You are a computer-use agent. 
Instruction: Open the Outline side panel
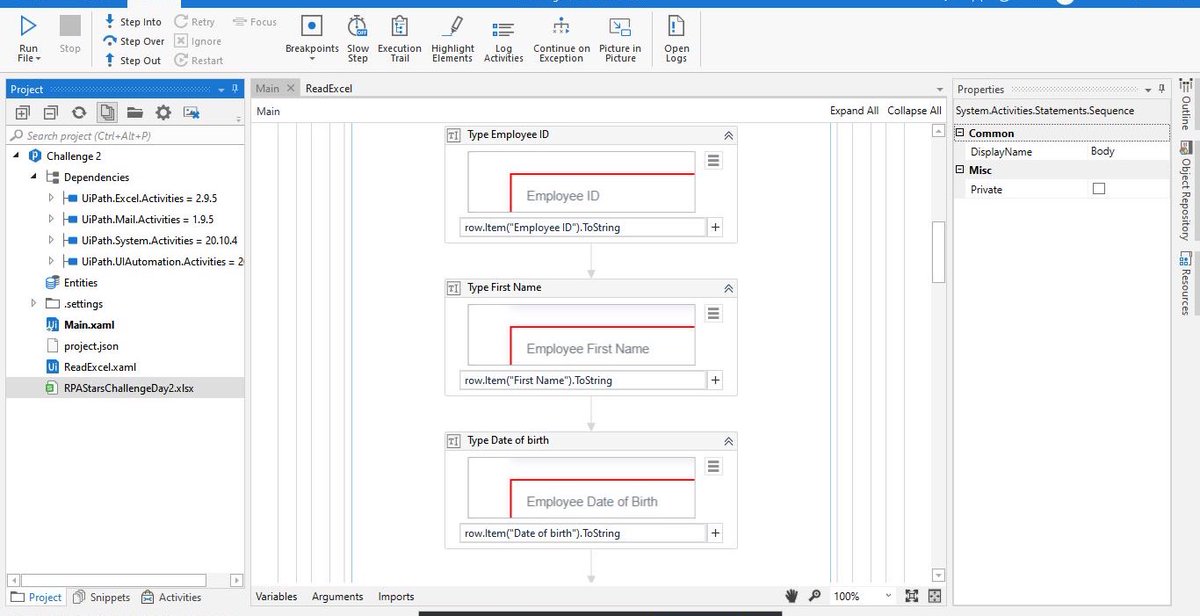tap(1185, 104)
